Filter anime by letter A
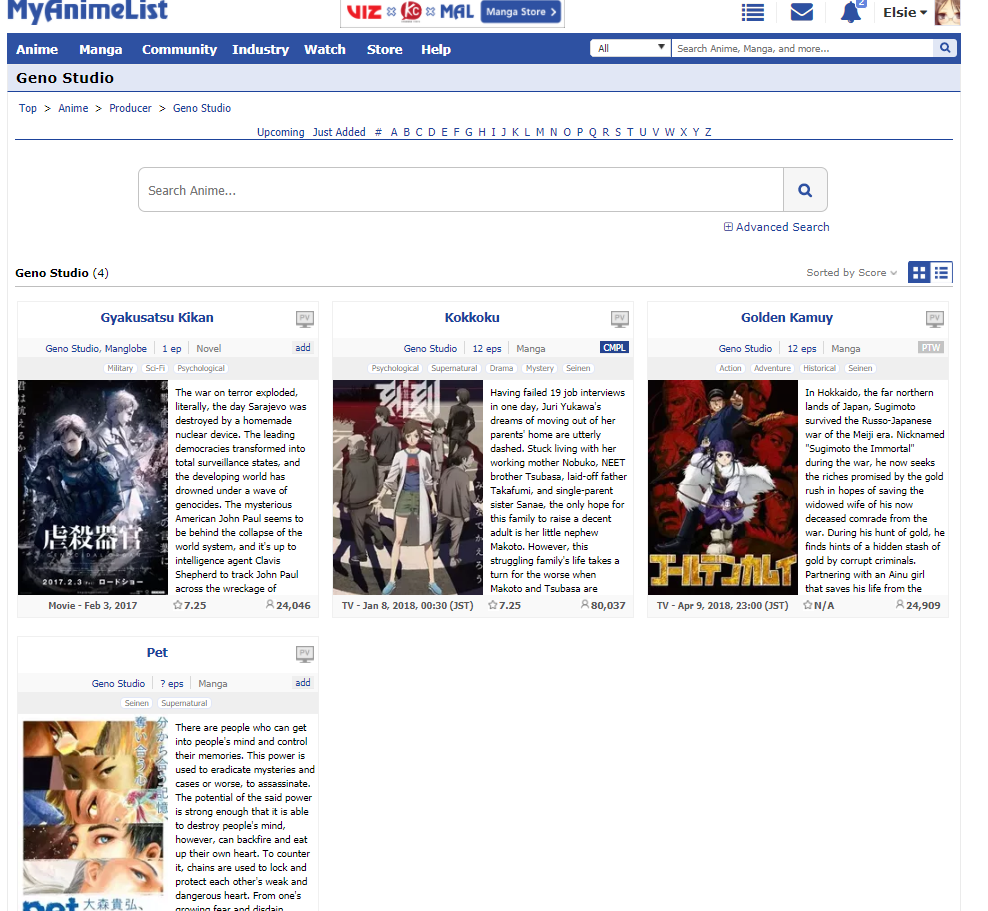This screenshot has height=911, width=988. [394, 132]
